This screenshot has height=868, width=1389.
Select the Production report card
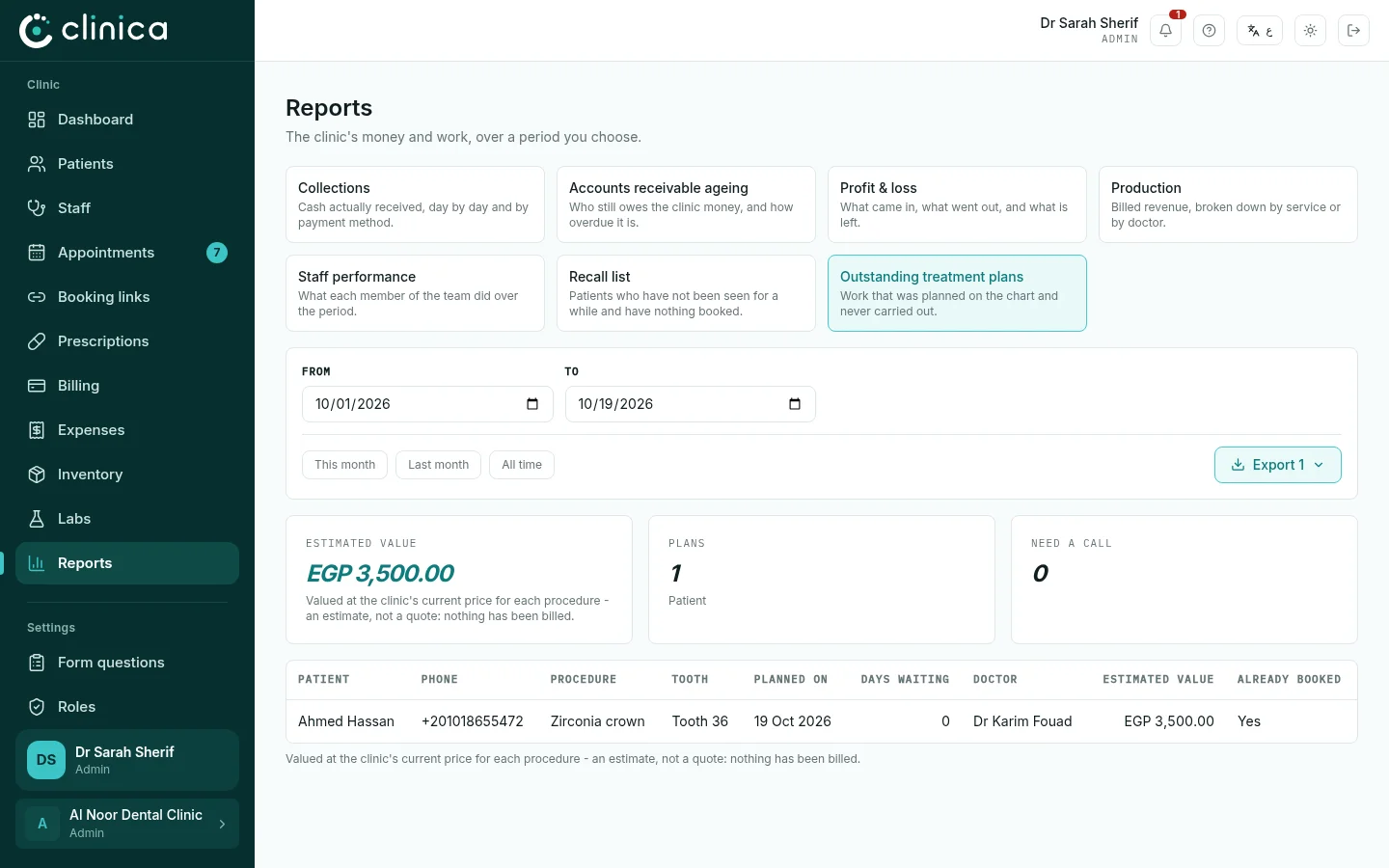[1228, 204]
